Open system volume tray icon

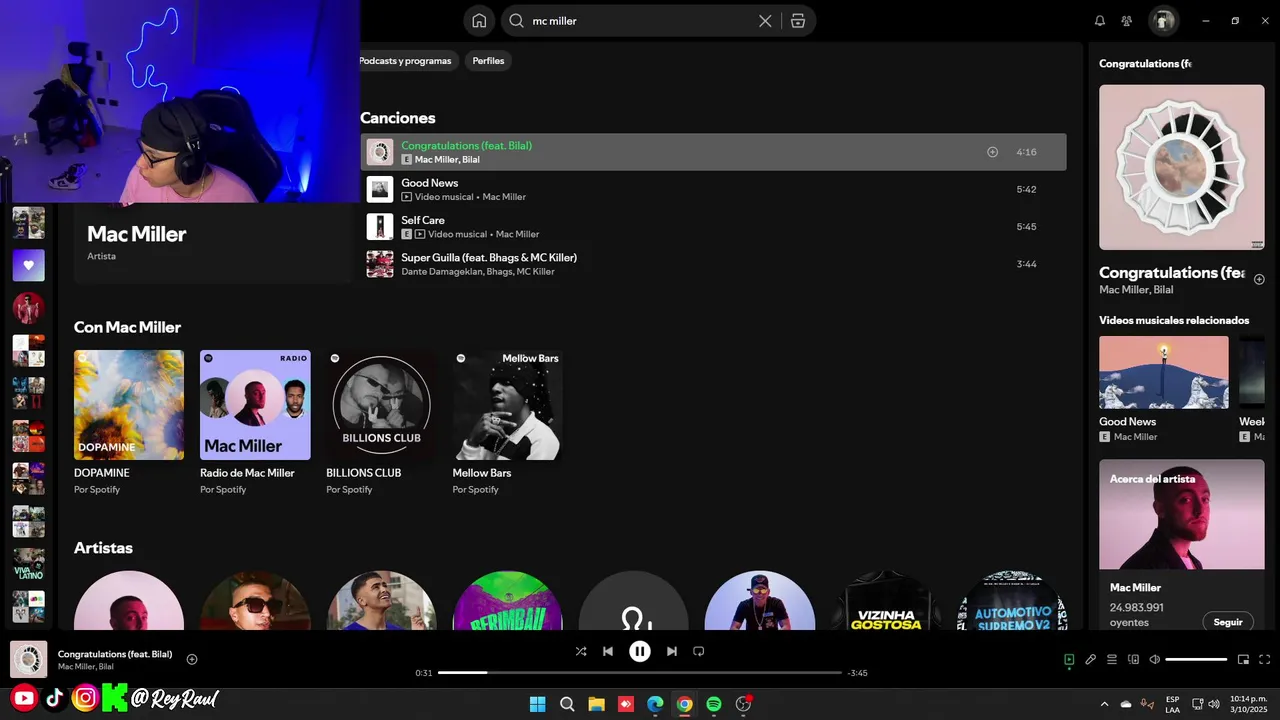click(1214, 704)
